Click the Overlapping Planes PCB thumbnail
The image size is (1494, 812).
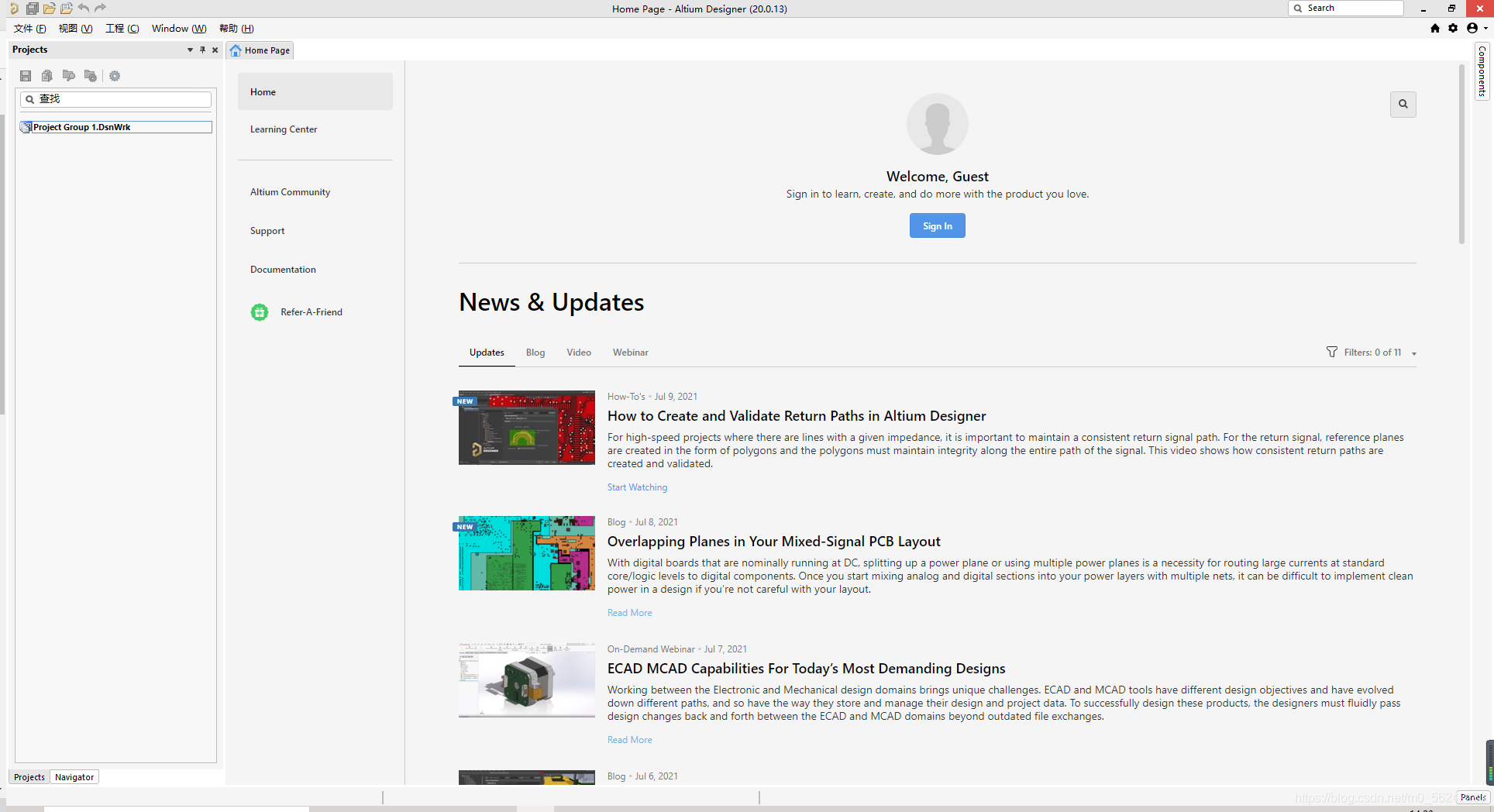(527, 553)
